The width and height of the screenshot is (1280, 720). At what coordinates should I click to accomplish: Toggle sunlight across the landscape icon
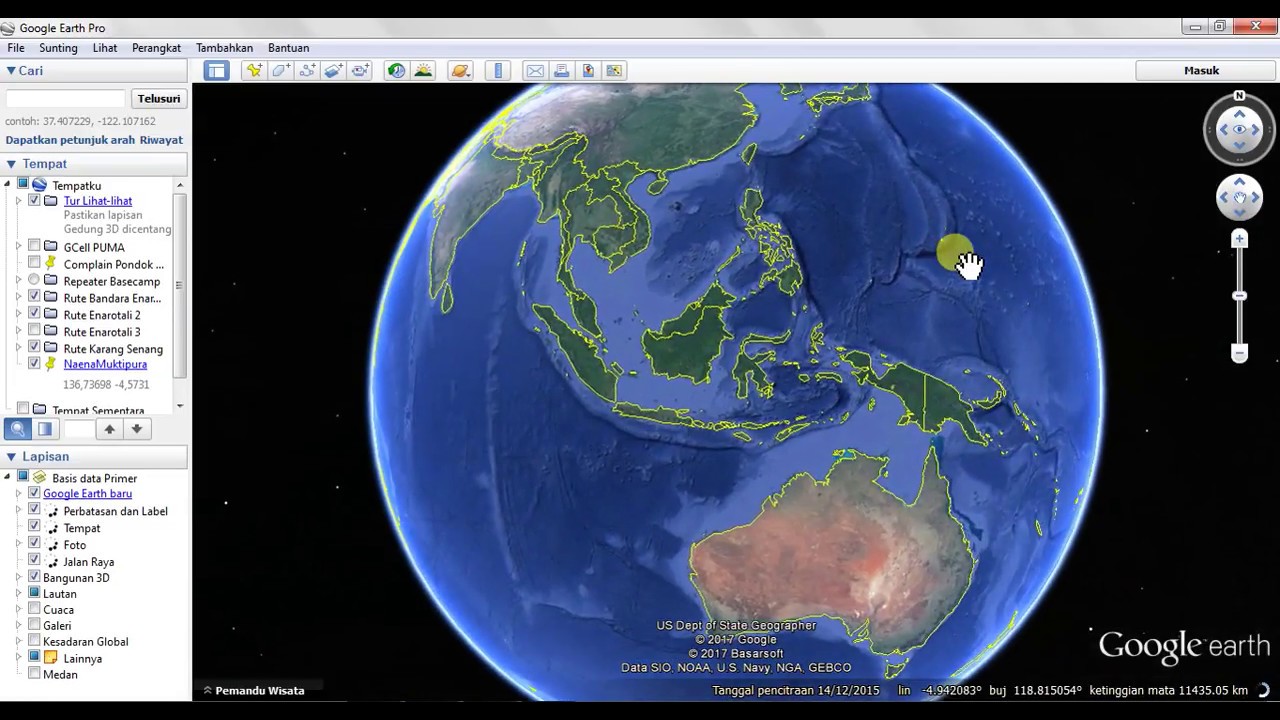pyautogui.click(x=424, y=71)
